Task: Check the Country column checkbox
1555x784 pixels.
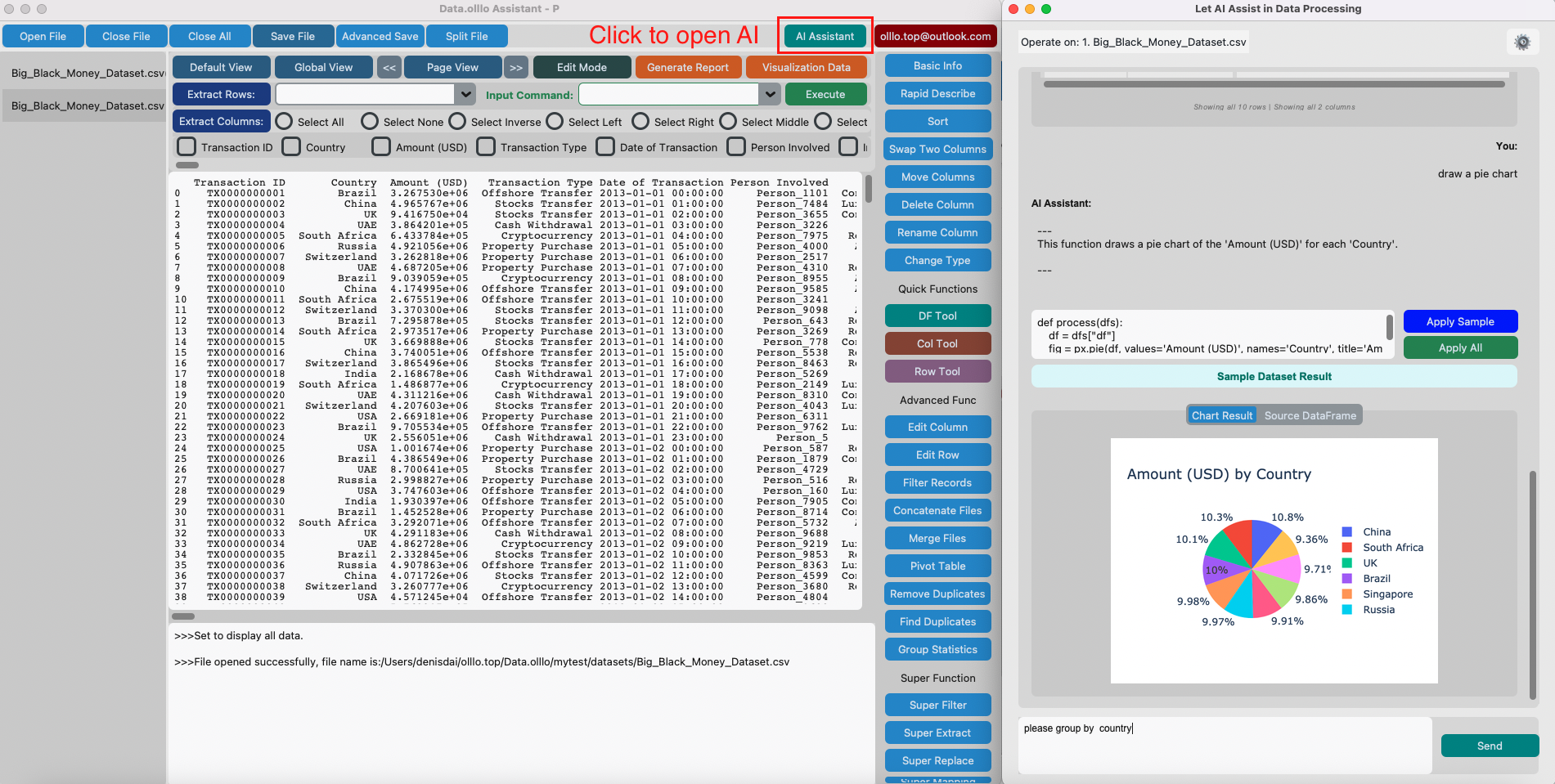Action: [x=291, y=146]
